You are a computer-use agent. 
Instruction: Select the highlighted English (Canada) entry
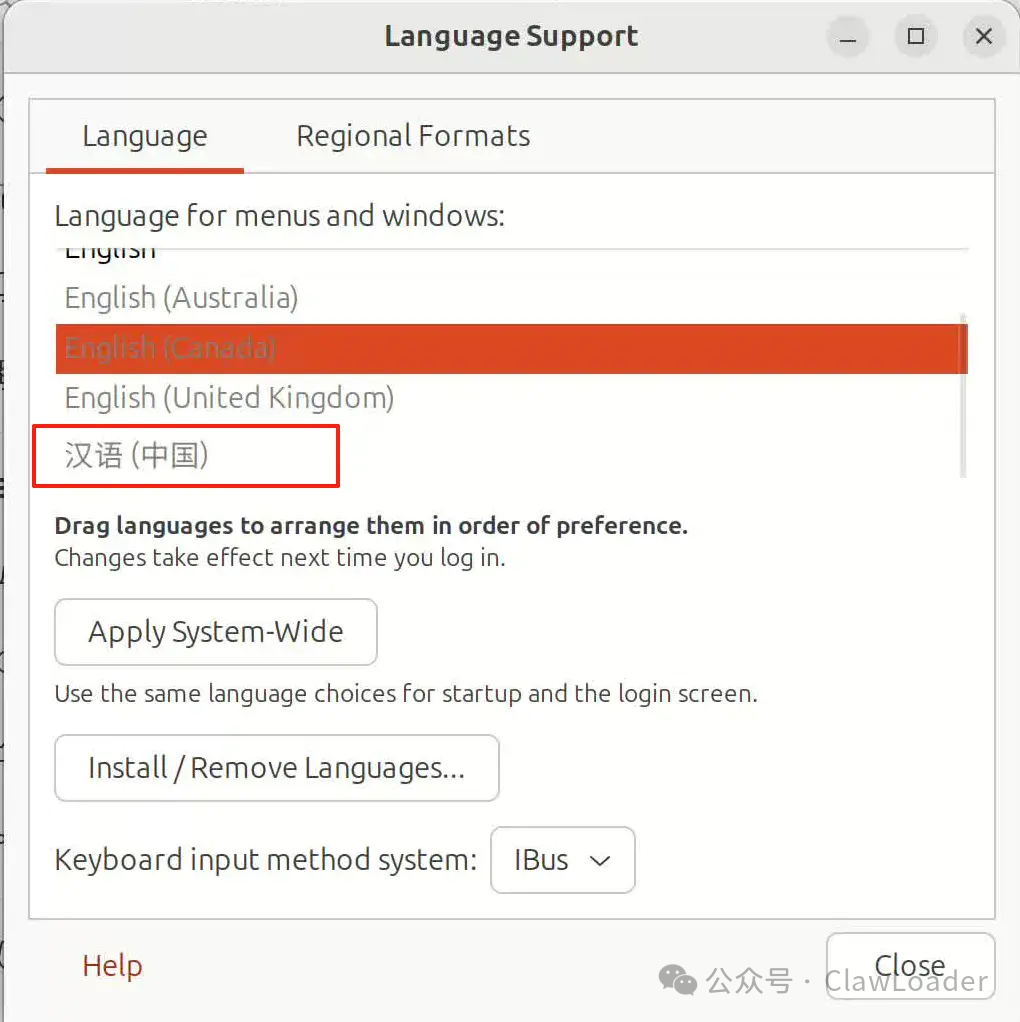512,349
